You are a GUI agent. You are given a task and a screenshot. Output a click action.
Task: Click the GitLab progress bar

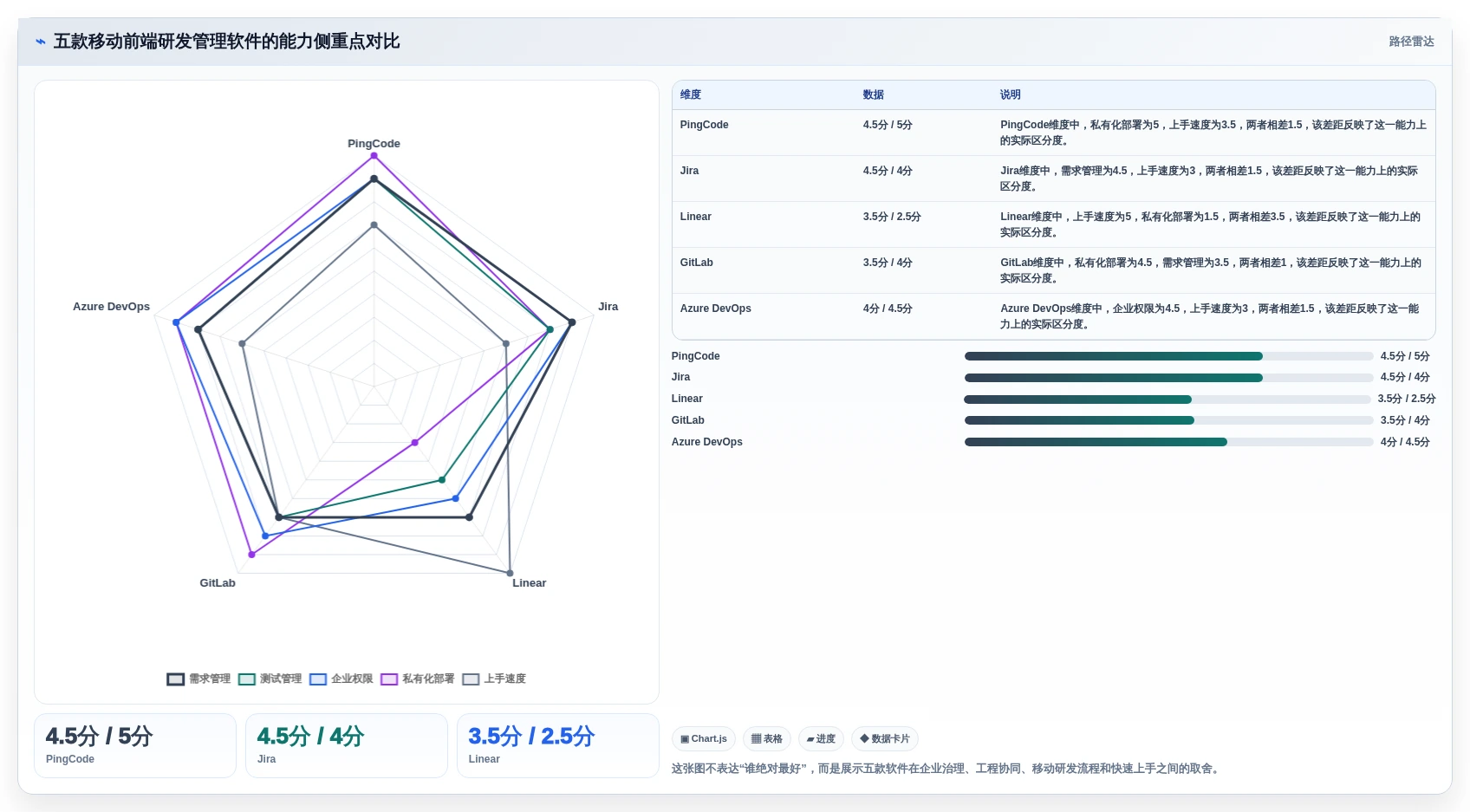pyautogui.click(x=1168, y=420)
